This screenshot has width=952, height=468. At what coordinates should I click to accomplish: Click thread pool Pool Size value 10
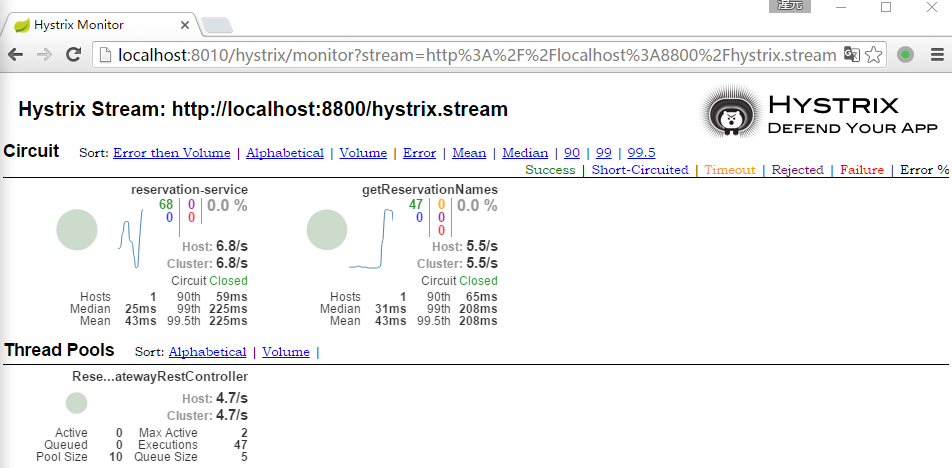(x=115, y=457)
